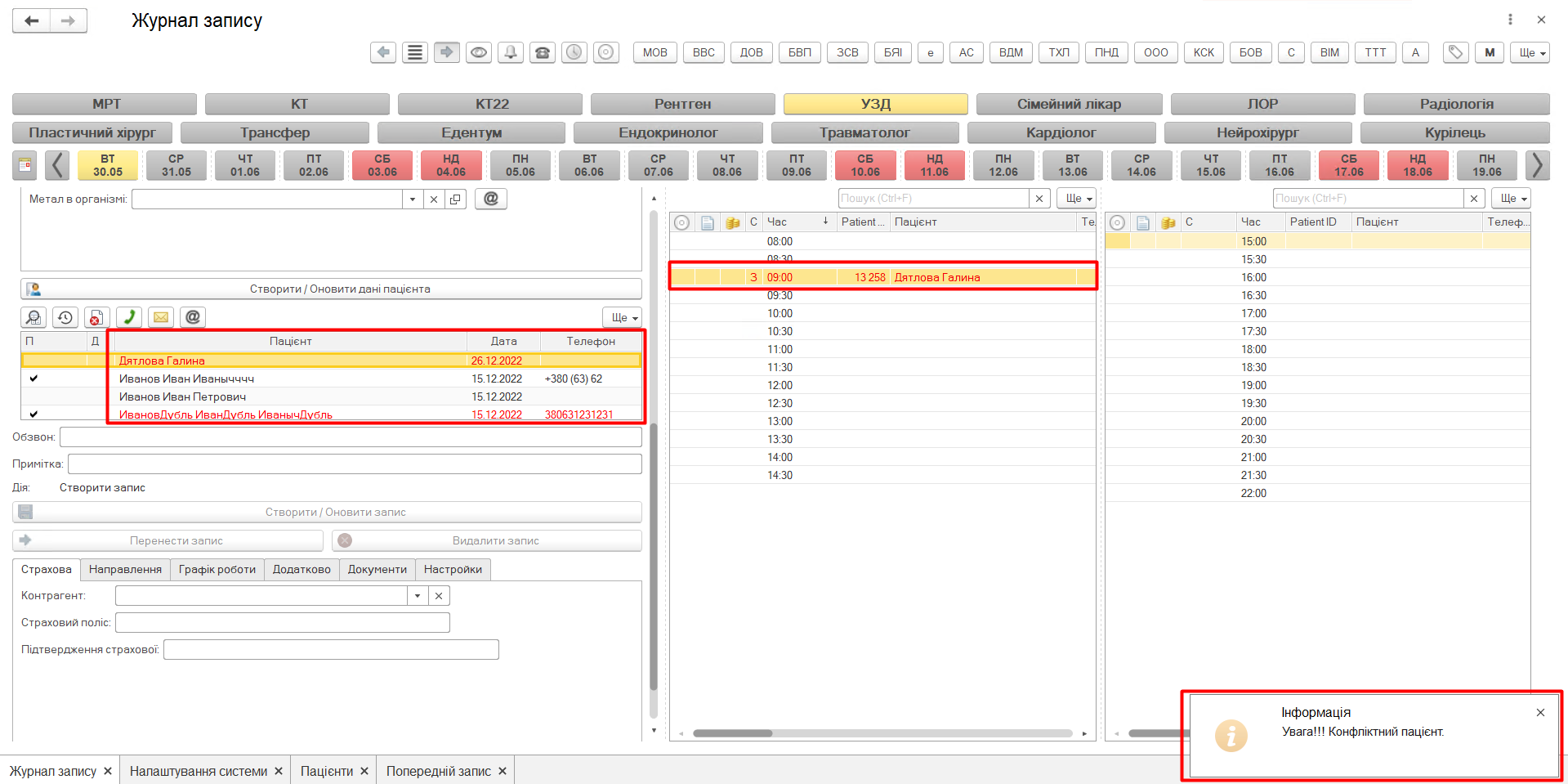Click the magnifier search patient icon

(x=34, y=317)
